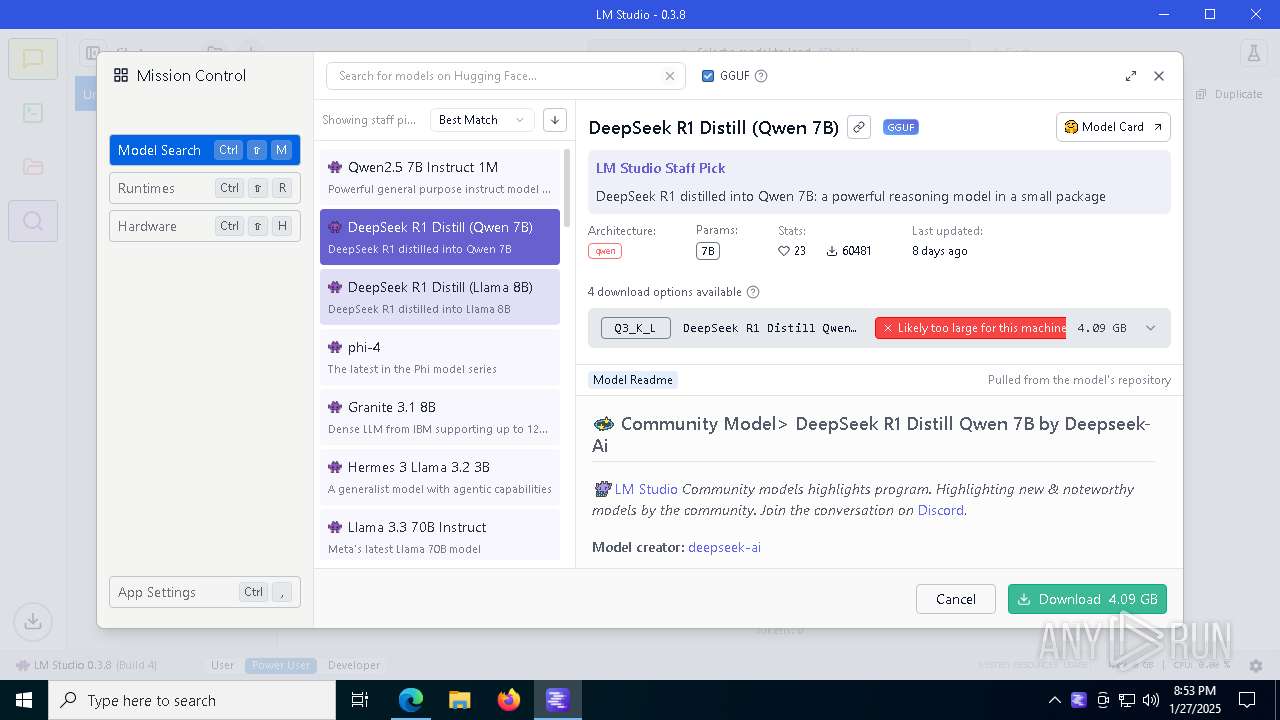This screenshot has width=1280, height=720.
Task: Open App Settings
Action: (204, 592)
